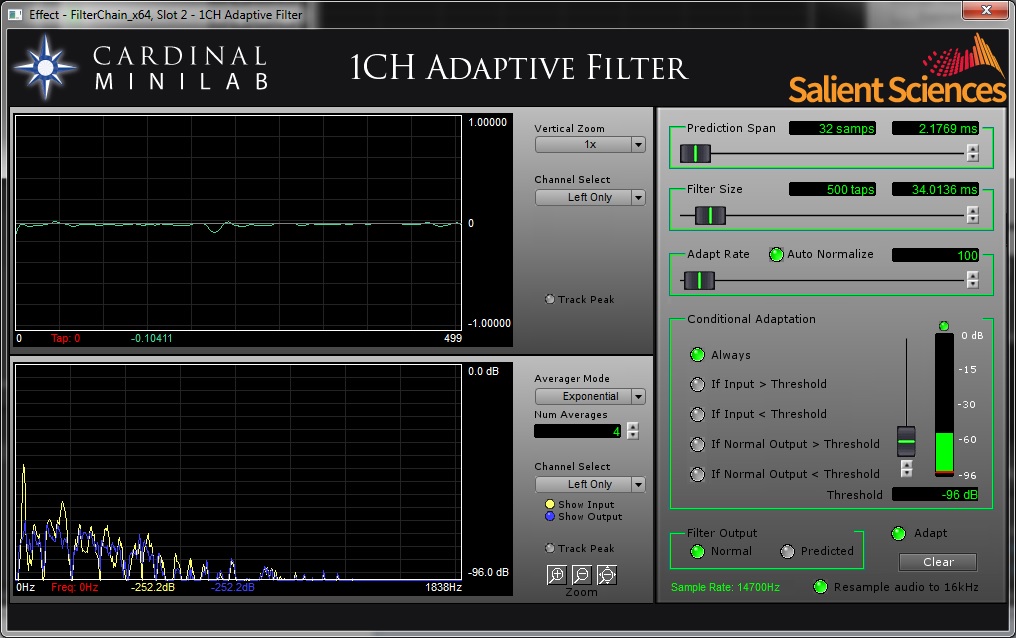
Task: Click the zoom reset magnifier icon
Action: (606, 575)
